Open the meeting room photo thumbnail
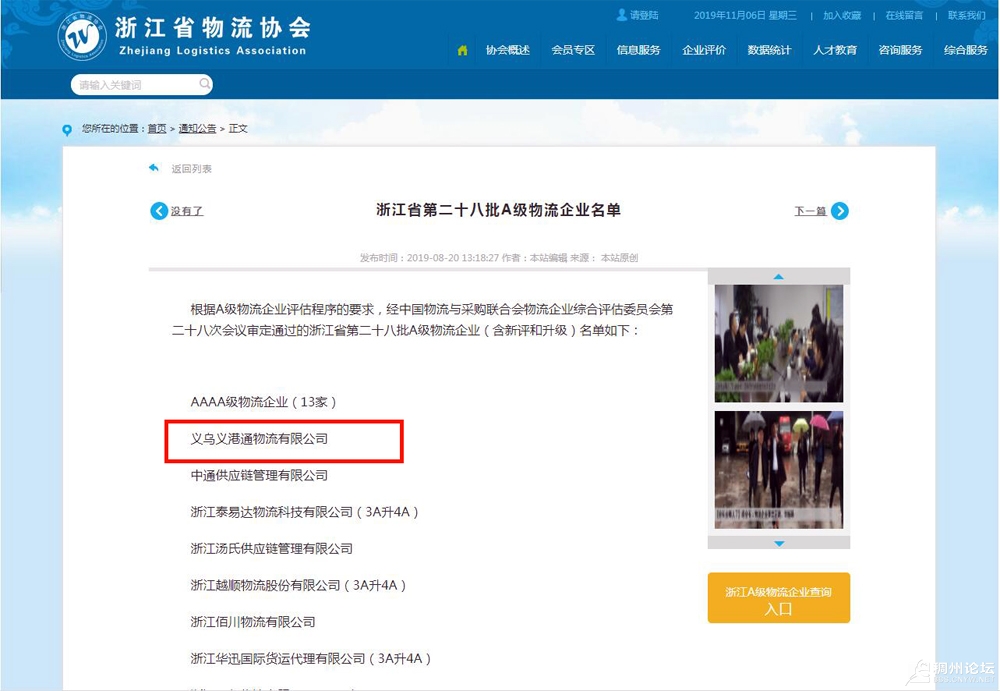The width and height of the screenshot is (1000, 691). [779, 343]
